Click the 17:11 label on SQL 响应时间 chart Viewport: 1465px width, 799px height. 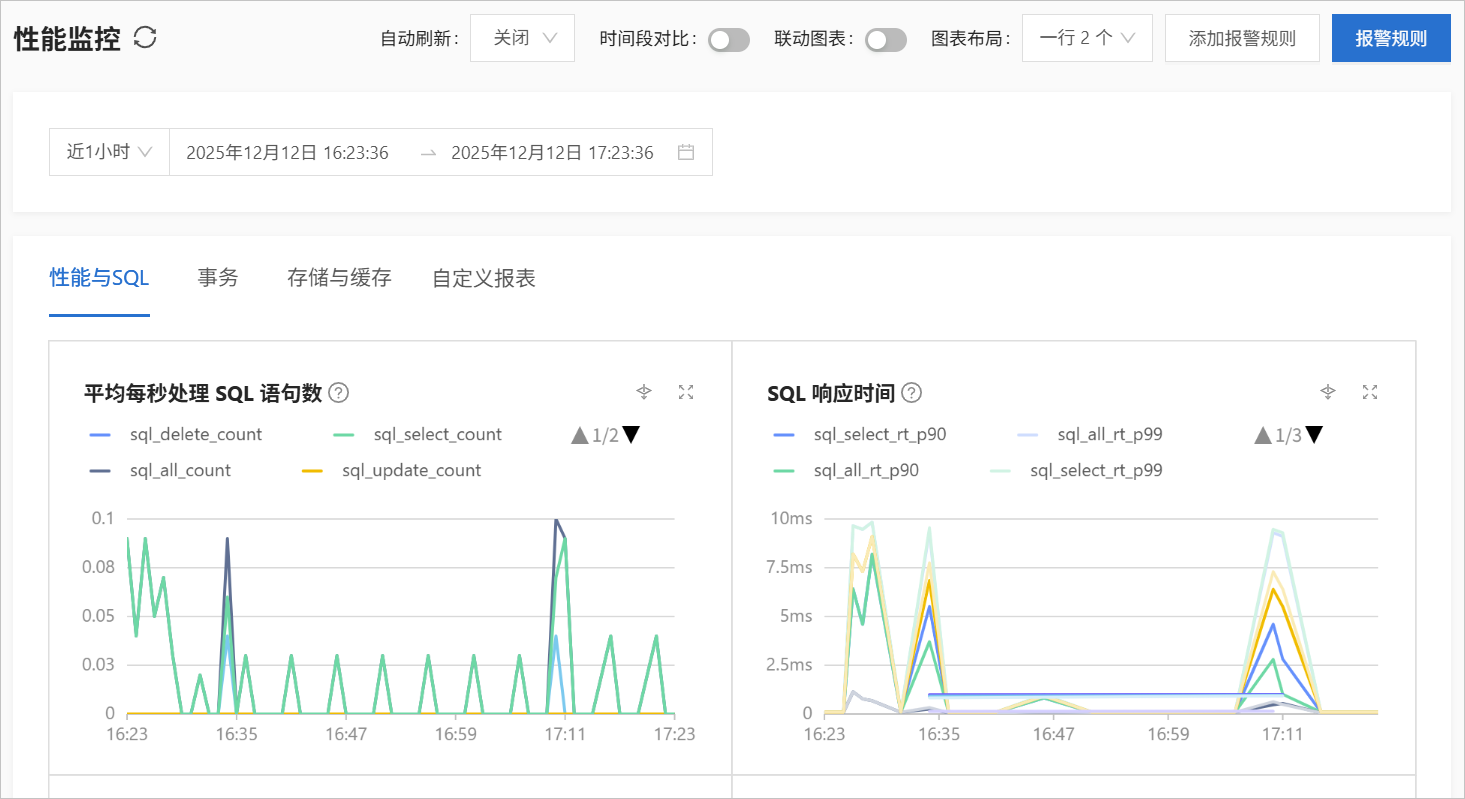click(x=1282, y=734)
